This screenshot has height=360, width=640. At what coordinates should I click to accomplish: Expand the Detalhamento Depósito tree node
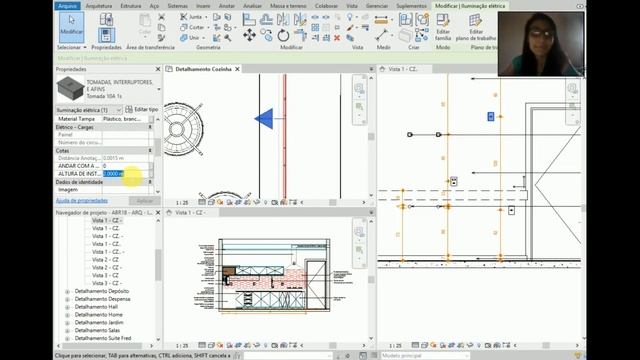[68, 291]
